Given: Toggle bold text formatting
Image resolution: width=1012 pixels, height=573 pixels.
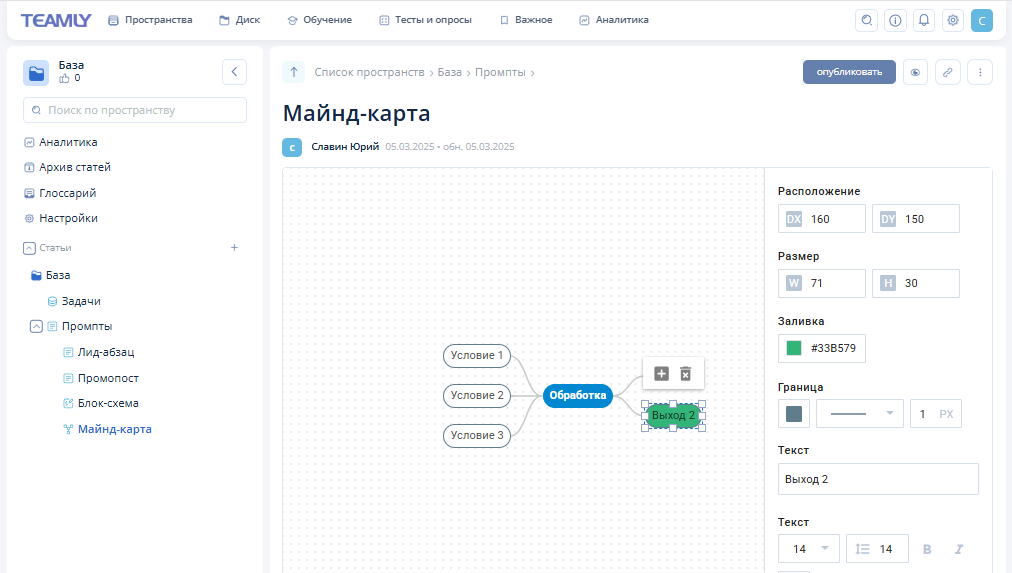Looking at the screenshot, I should pyautogui.click(x=926, y=549).
